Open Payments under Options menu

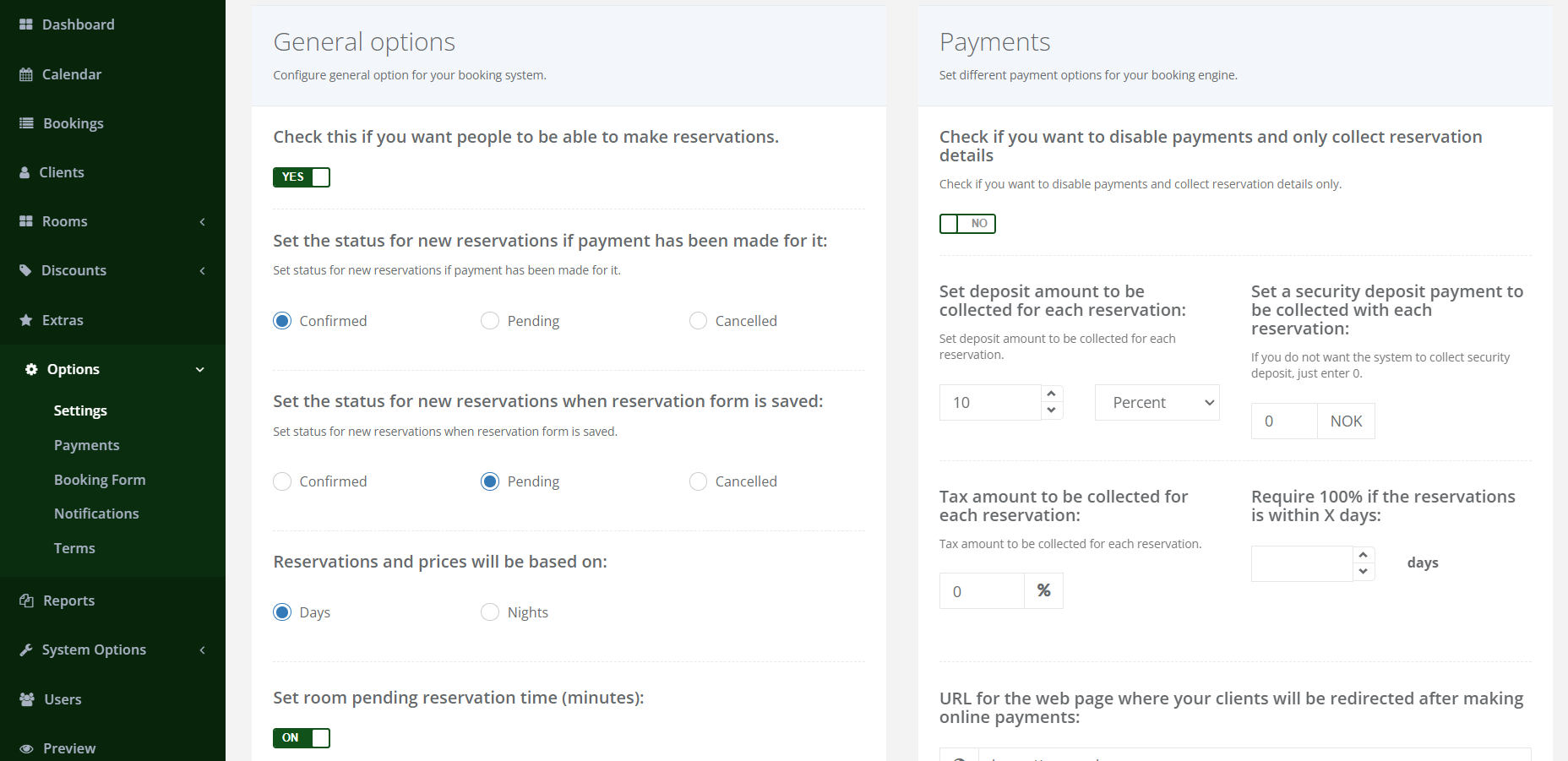[86, 445]
